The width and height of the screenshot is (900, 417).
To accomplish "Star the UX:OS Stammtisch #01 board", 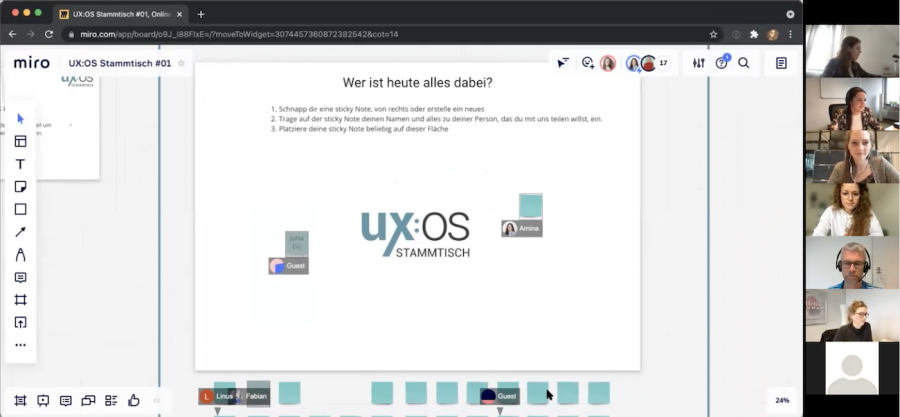I will 181,63.
